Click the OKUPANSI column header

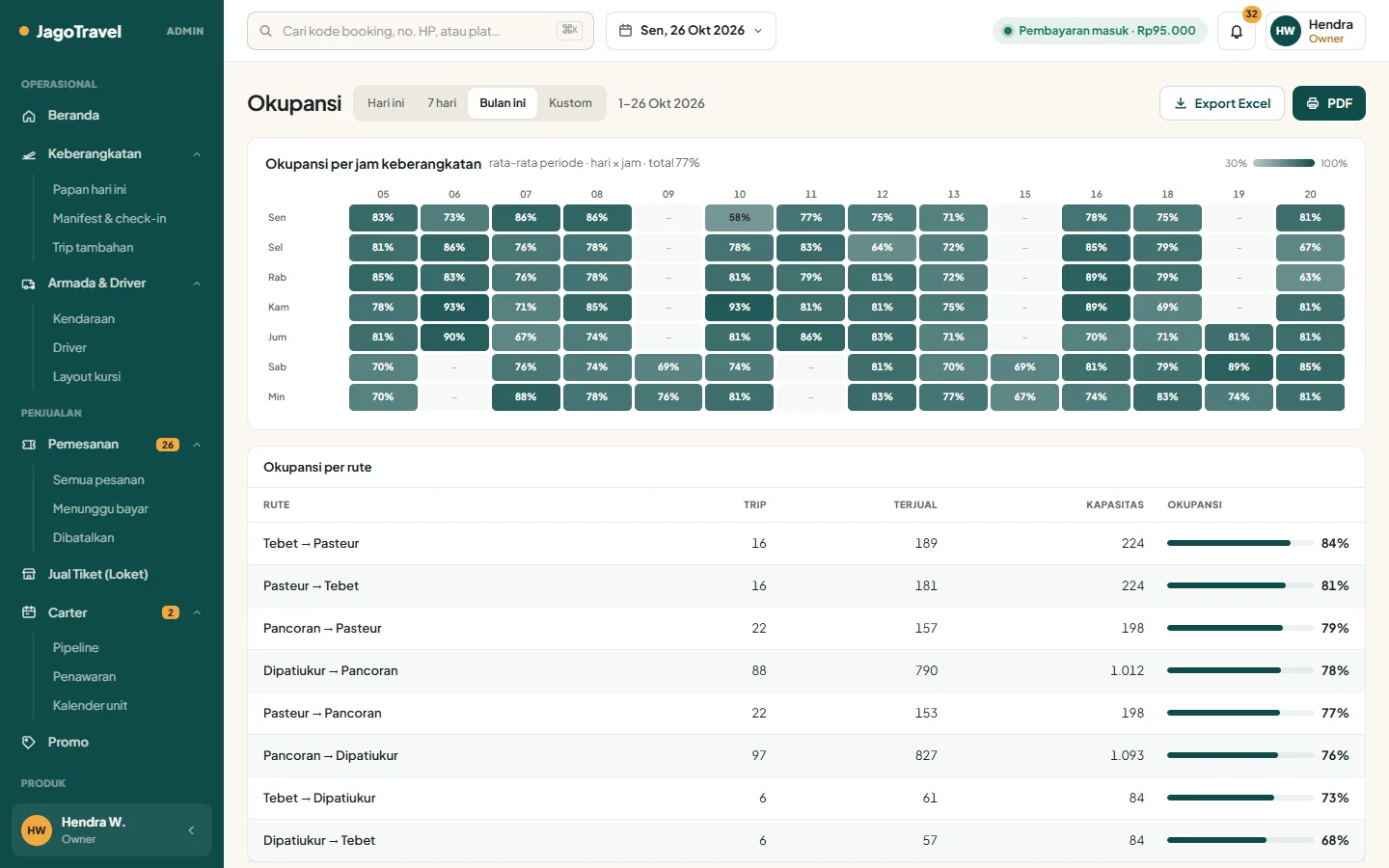point(1194,505)
